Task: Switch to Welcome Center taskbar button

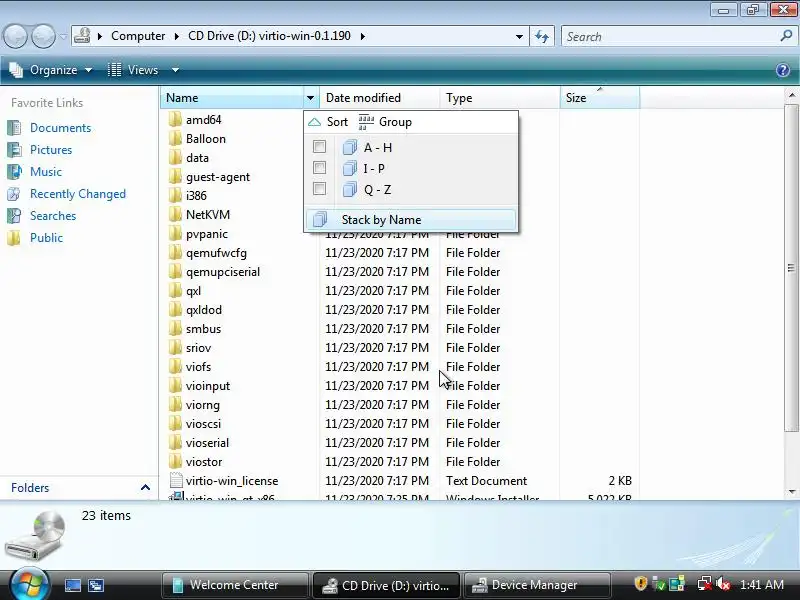Action: tap(235, 585)
